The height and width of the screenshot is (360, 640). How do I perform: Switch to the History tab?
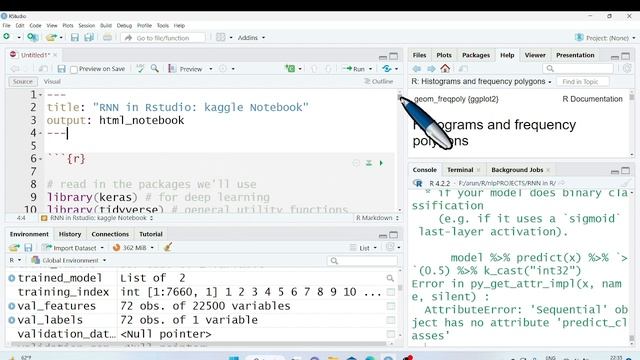tap(70, 234)
